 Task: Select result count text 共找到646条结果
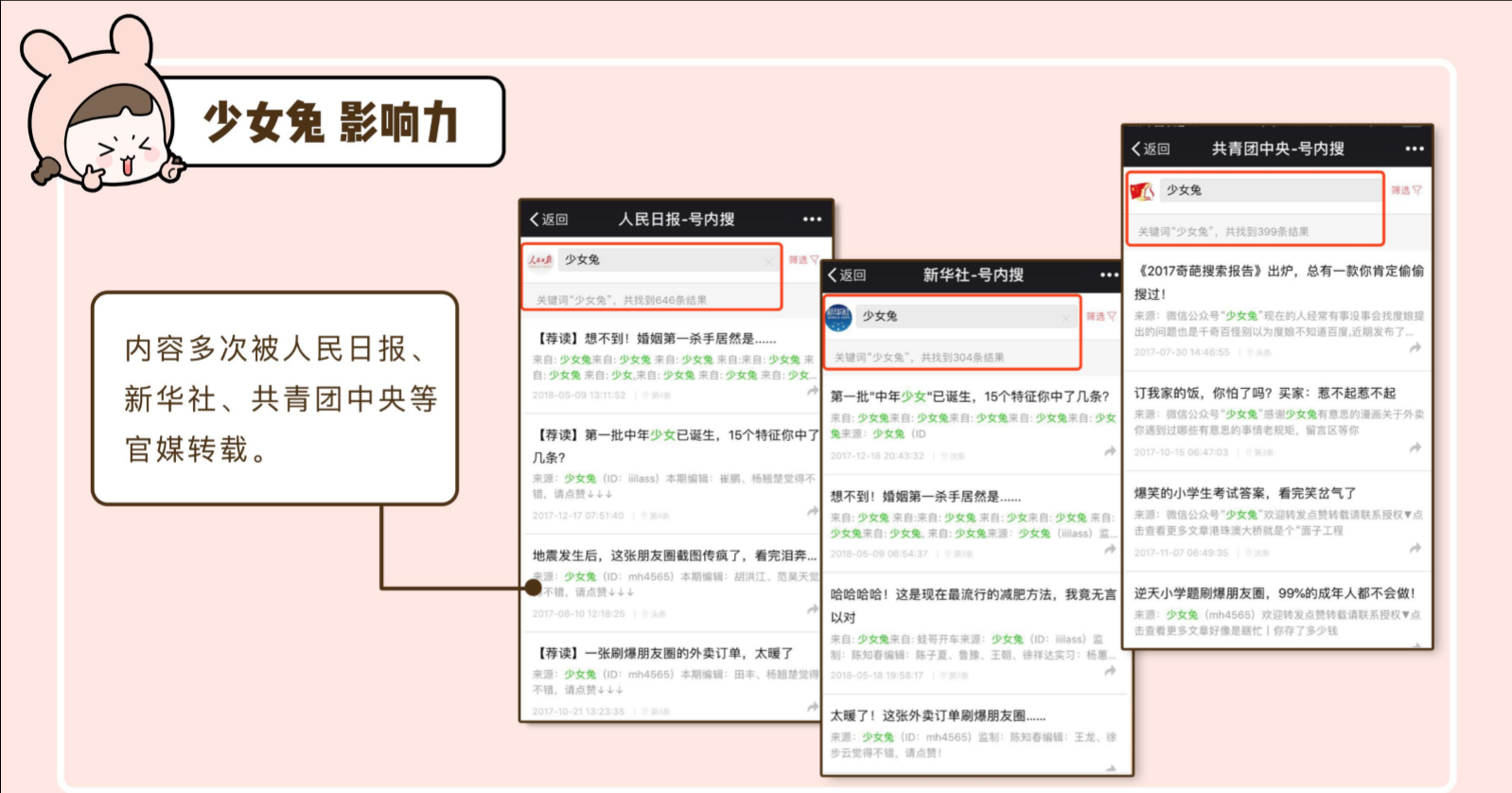[665, 300]
